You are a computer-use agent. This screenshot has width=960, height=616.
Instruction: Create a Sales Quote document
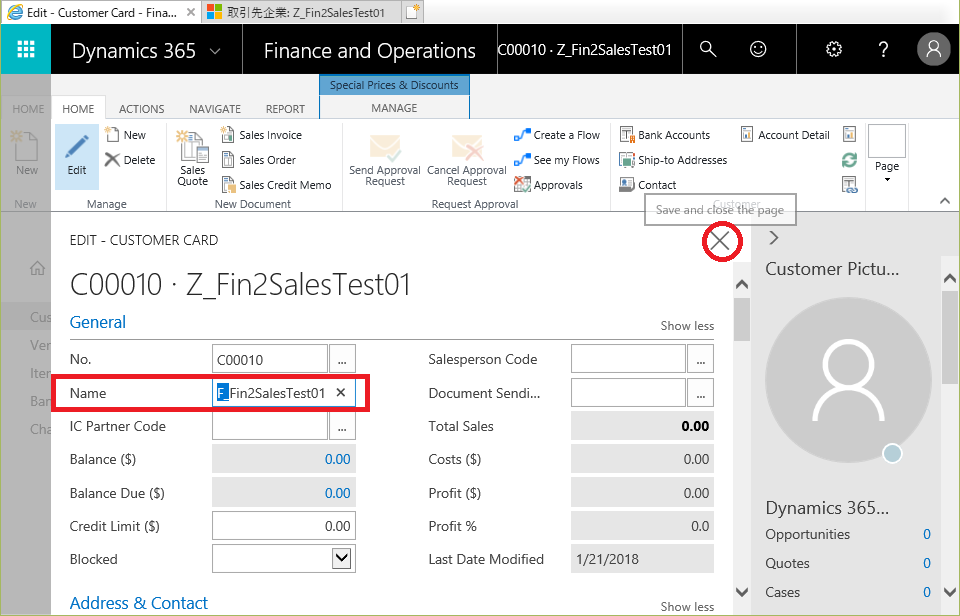point(192,158)
